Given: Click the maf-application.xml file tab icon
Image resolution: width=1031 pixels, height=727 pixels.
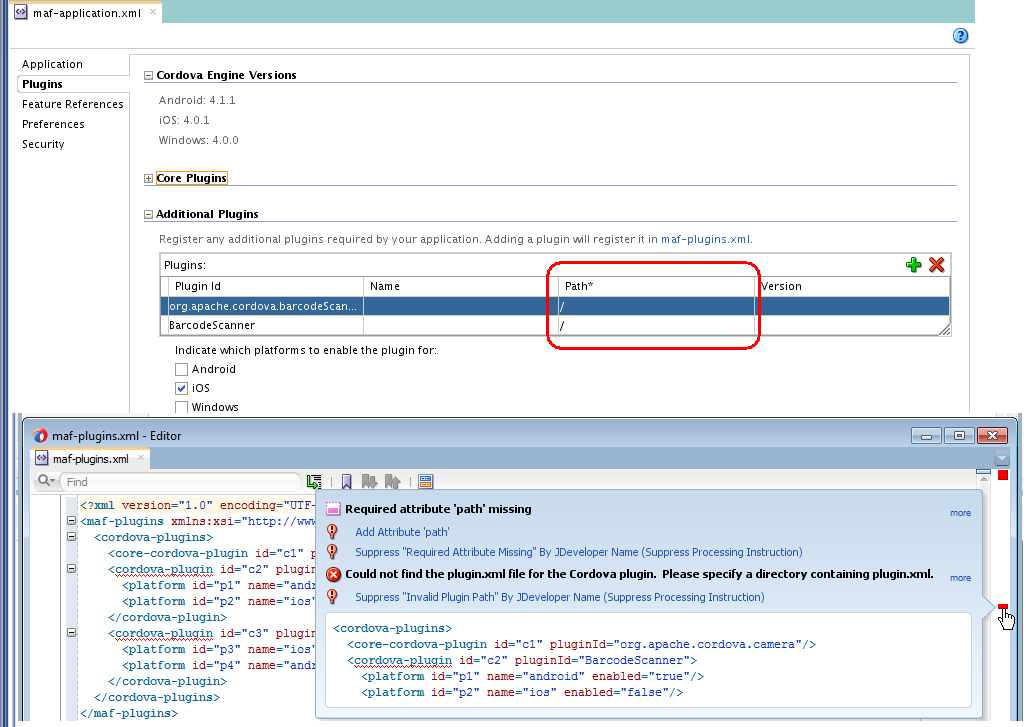Looking at the screenshot, I should 21,12.
